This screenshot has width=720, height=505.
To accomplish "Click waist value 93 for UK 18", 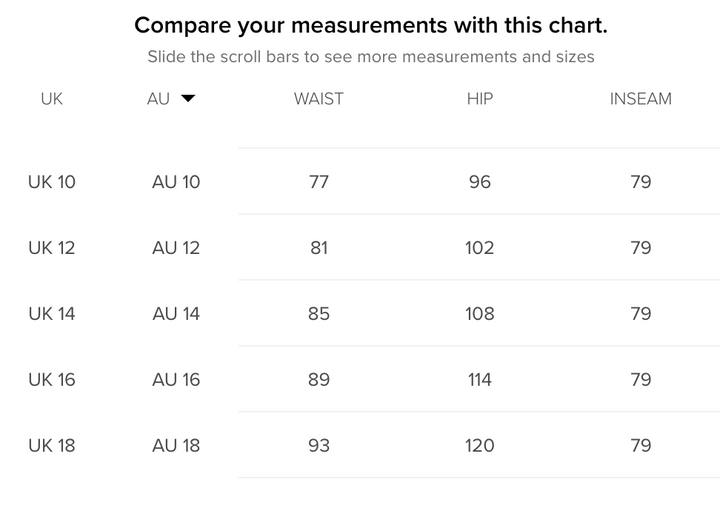I will (x=319, y=446).
